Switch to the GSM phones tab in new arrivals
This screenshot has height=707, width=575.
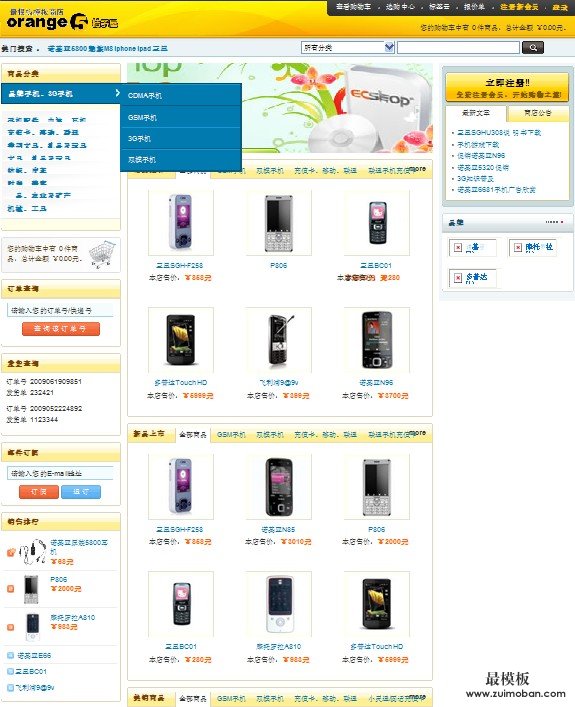[231, 435]
